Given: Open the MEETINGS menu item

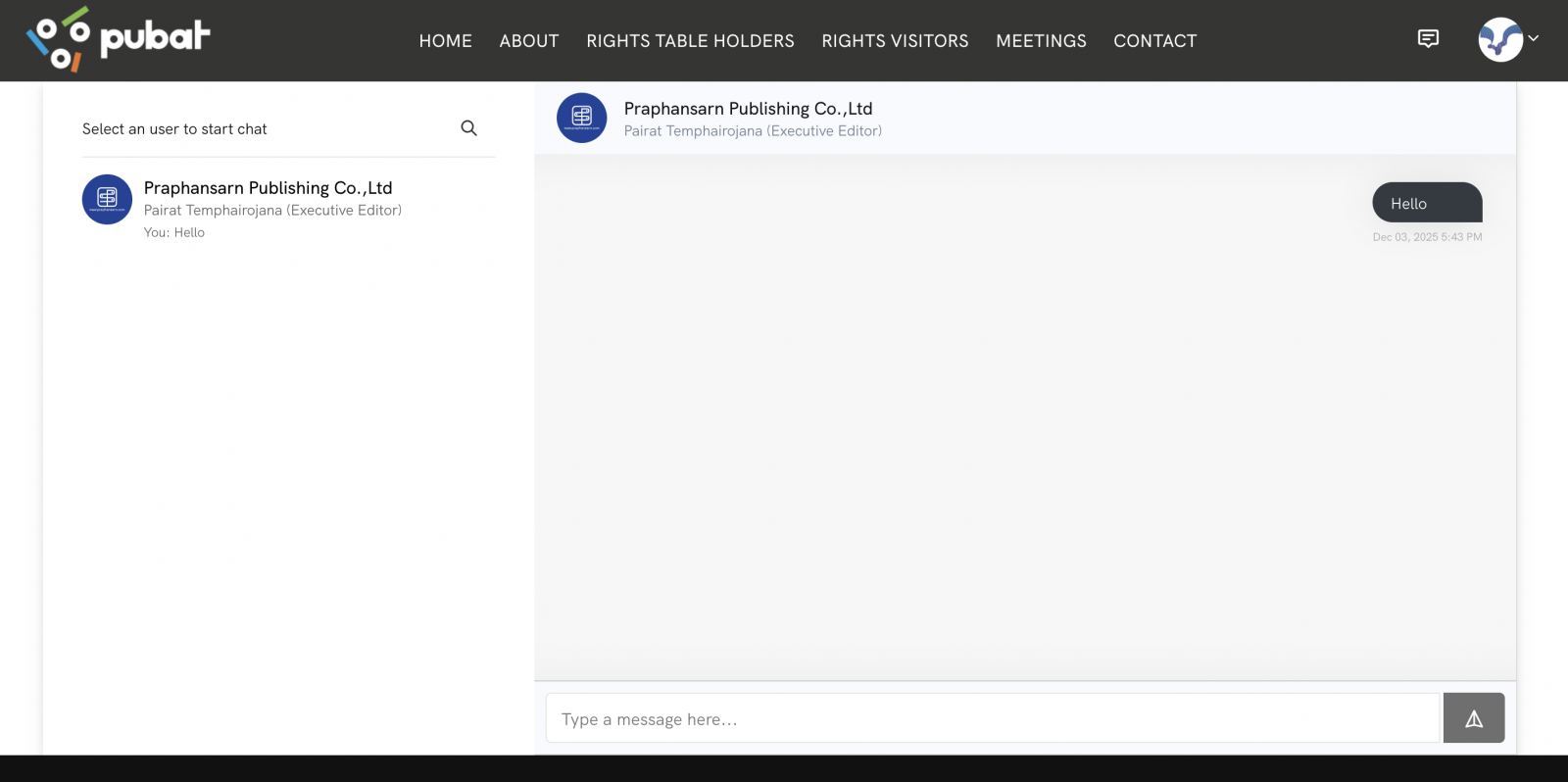Looking at the screenshot, I should (1042, 41).
